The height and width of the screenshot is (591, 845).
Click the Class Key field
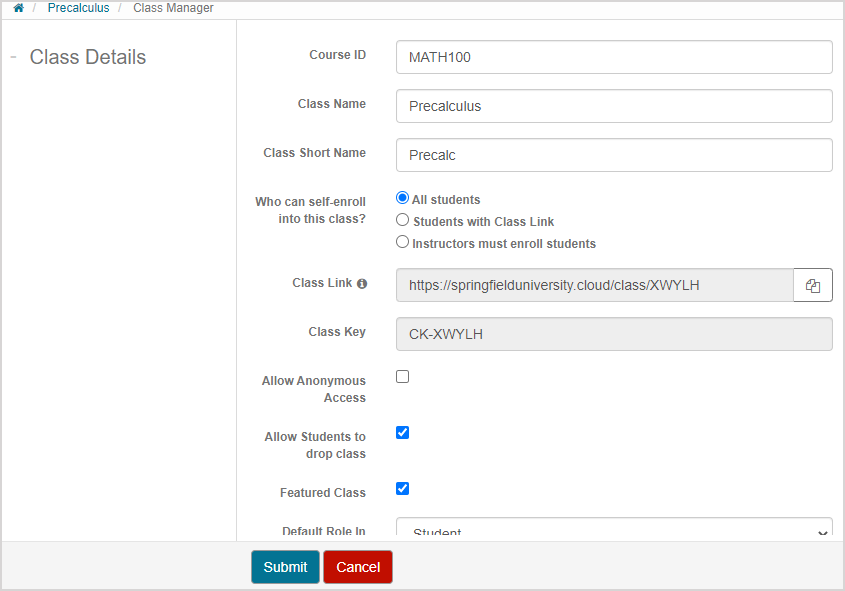(x=614, y=334)
